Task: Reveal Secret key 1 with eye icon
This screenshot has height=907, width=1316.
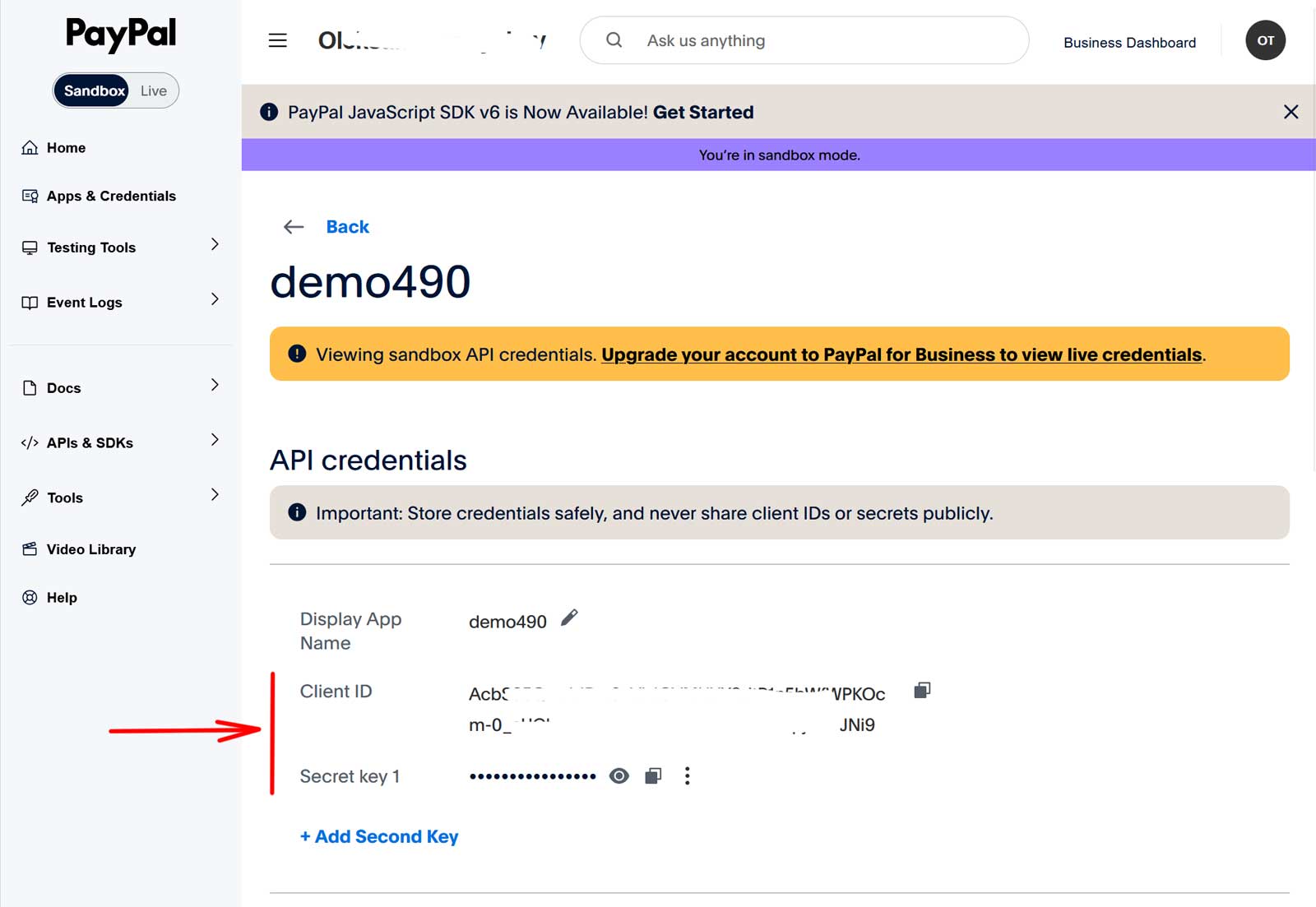Action: click(619, 776)
